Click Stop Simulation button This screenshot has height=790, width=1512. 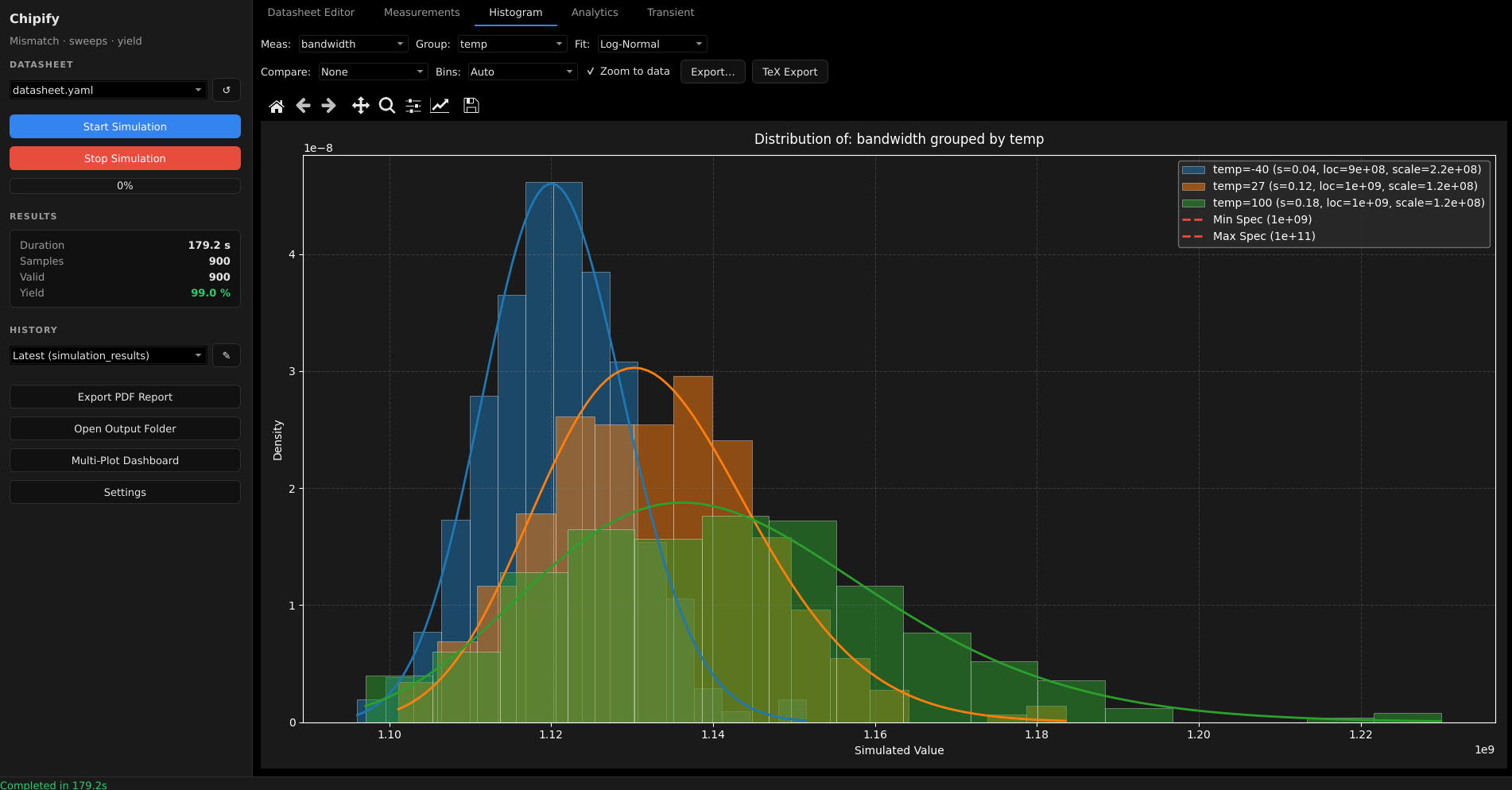[x=125, y=158]
